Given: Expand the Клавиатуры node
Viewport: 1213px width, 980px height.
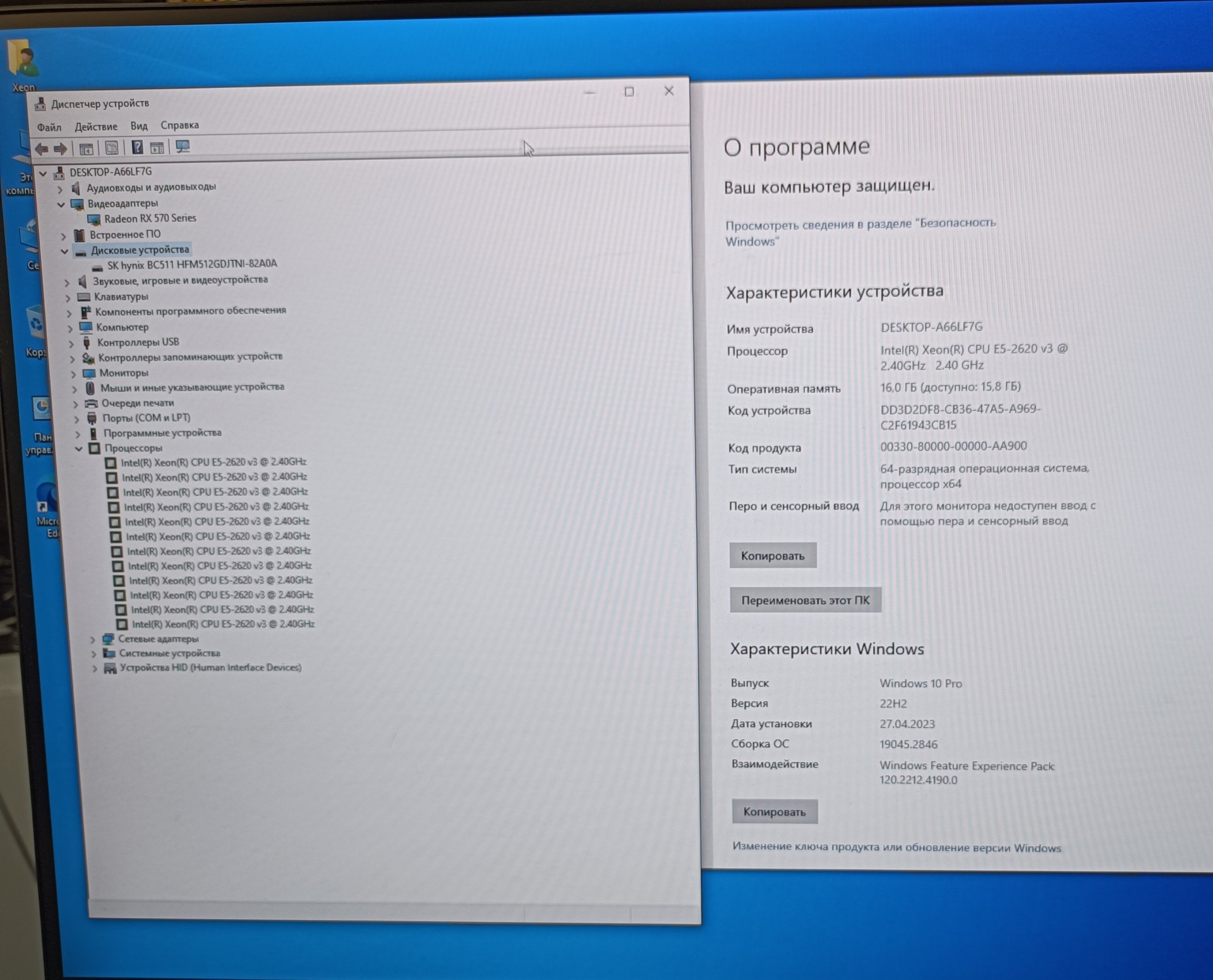Looking at the screenshot, I should 68,298.
